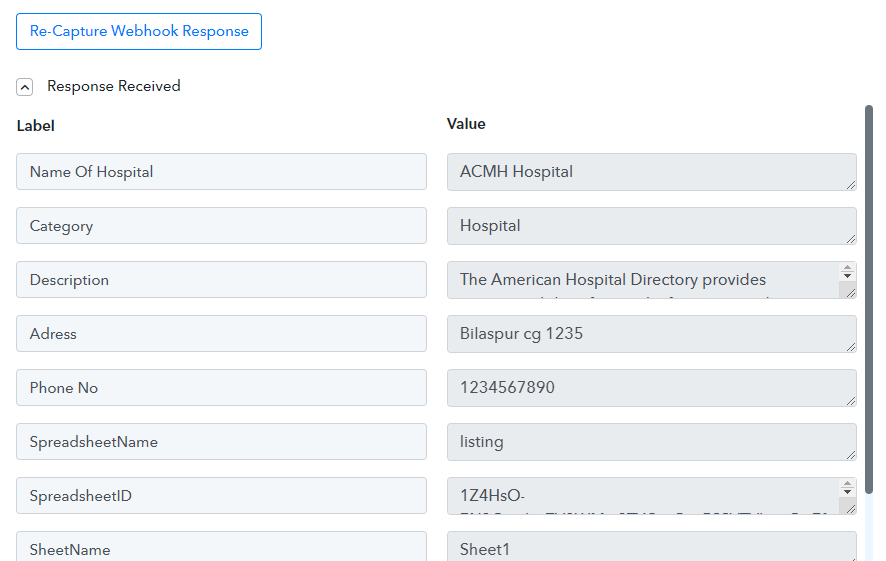
Task: Click up arrow in Description value box
Action: coord(847,267)
